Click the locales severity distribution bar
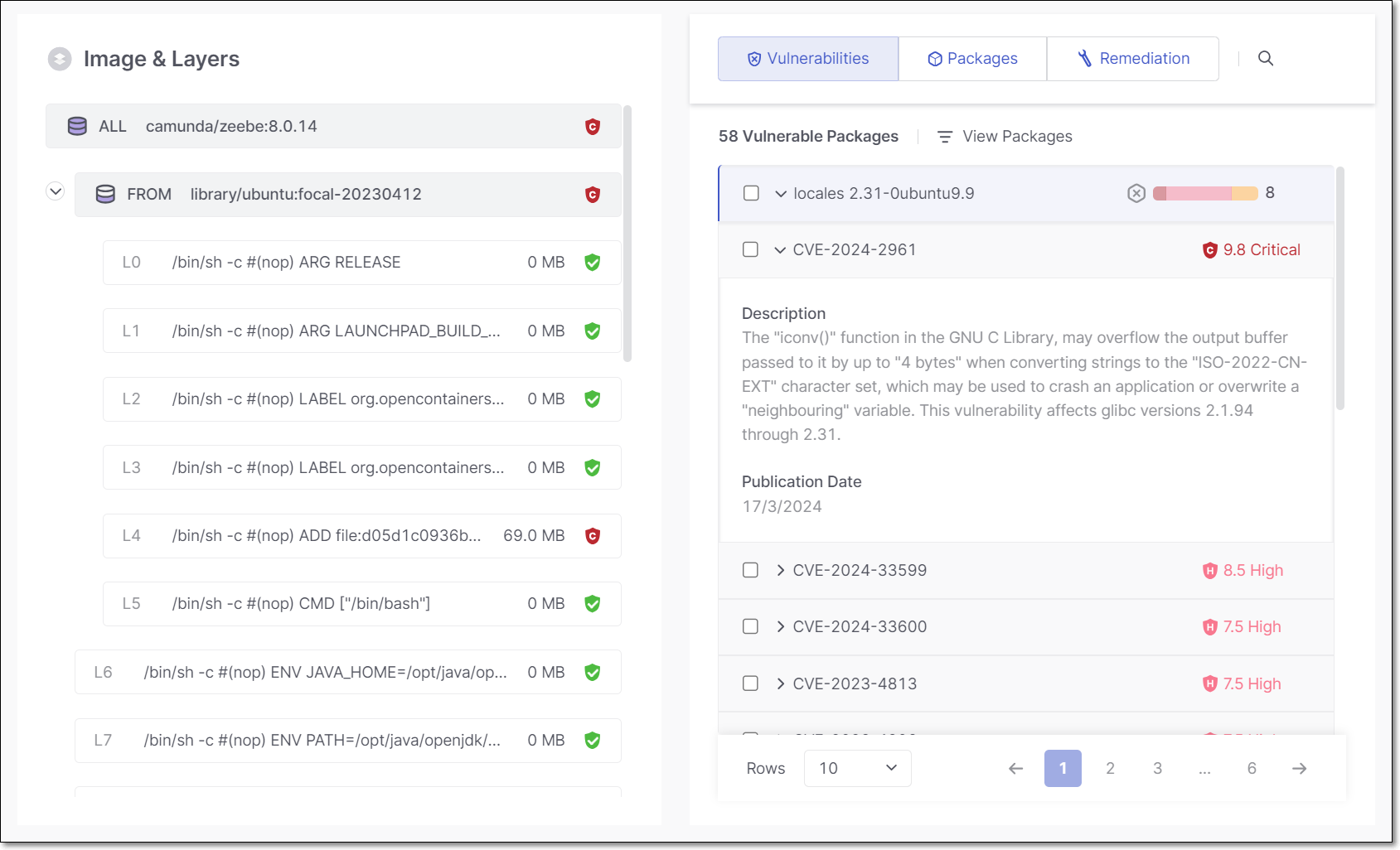The width and height of the screenshot is (1400, 850). pyautogui.click(x=1205, y=194)
